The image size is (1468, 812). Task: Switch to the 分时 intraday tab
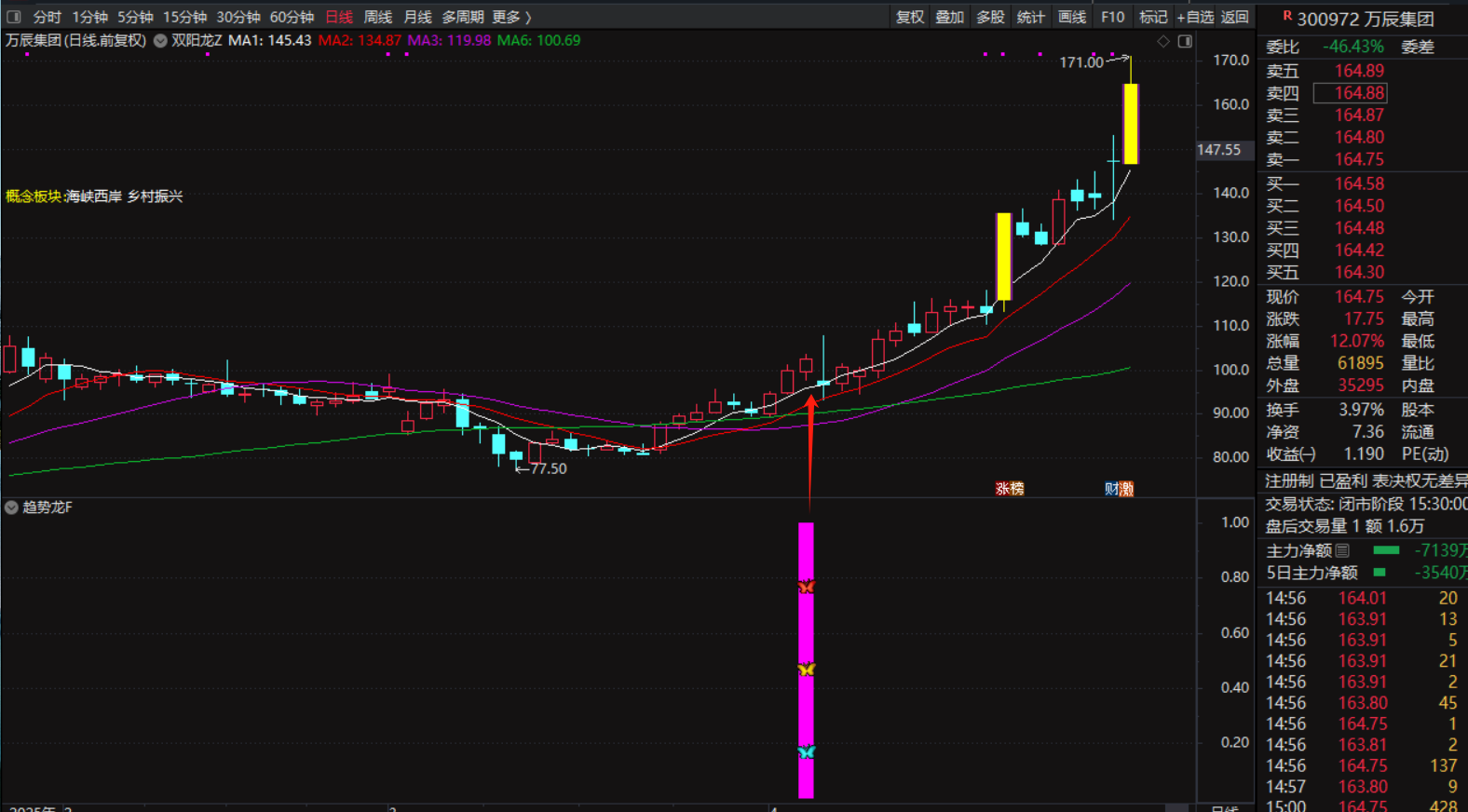tap(47, 17)
